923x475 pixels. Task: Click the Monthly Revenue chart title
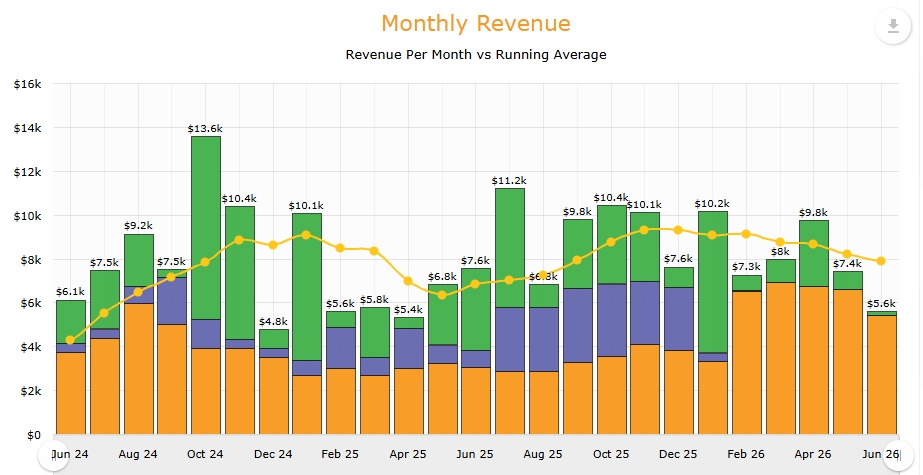(476, 24)
